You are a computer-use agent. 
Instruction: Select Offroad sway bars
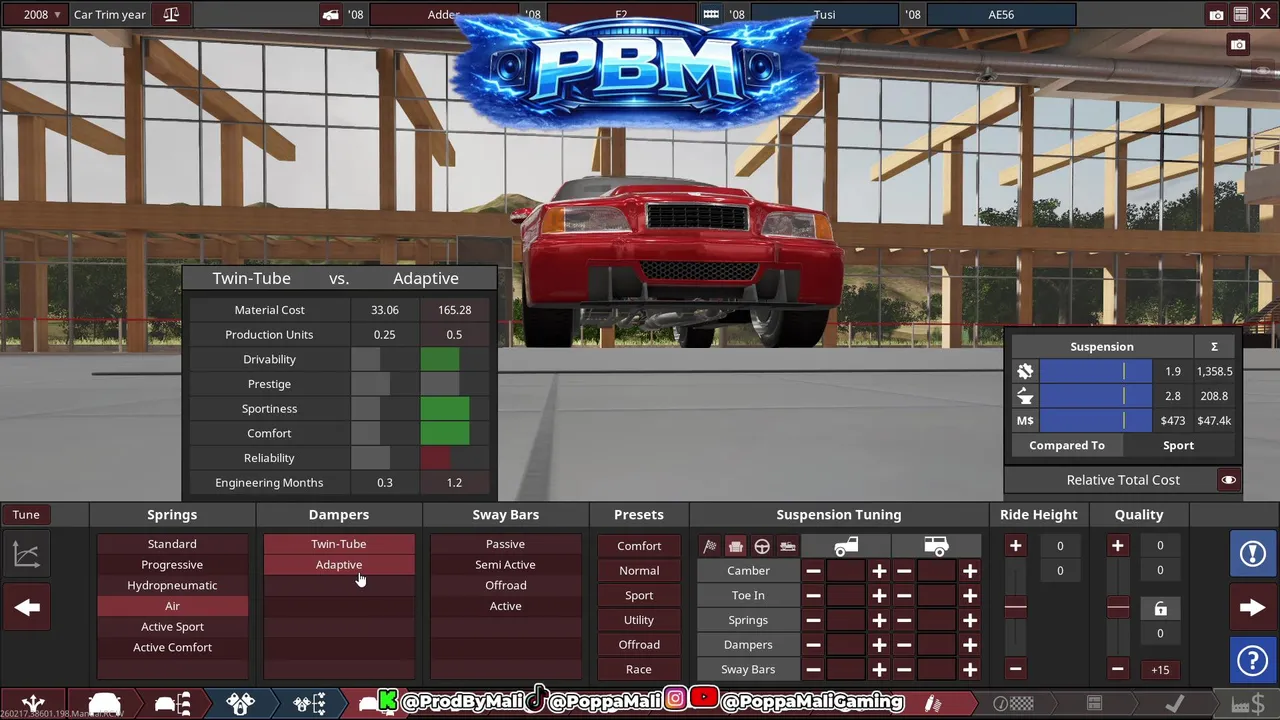pos(505,585)
